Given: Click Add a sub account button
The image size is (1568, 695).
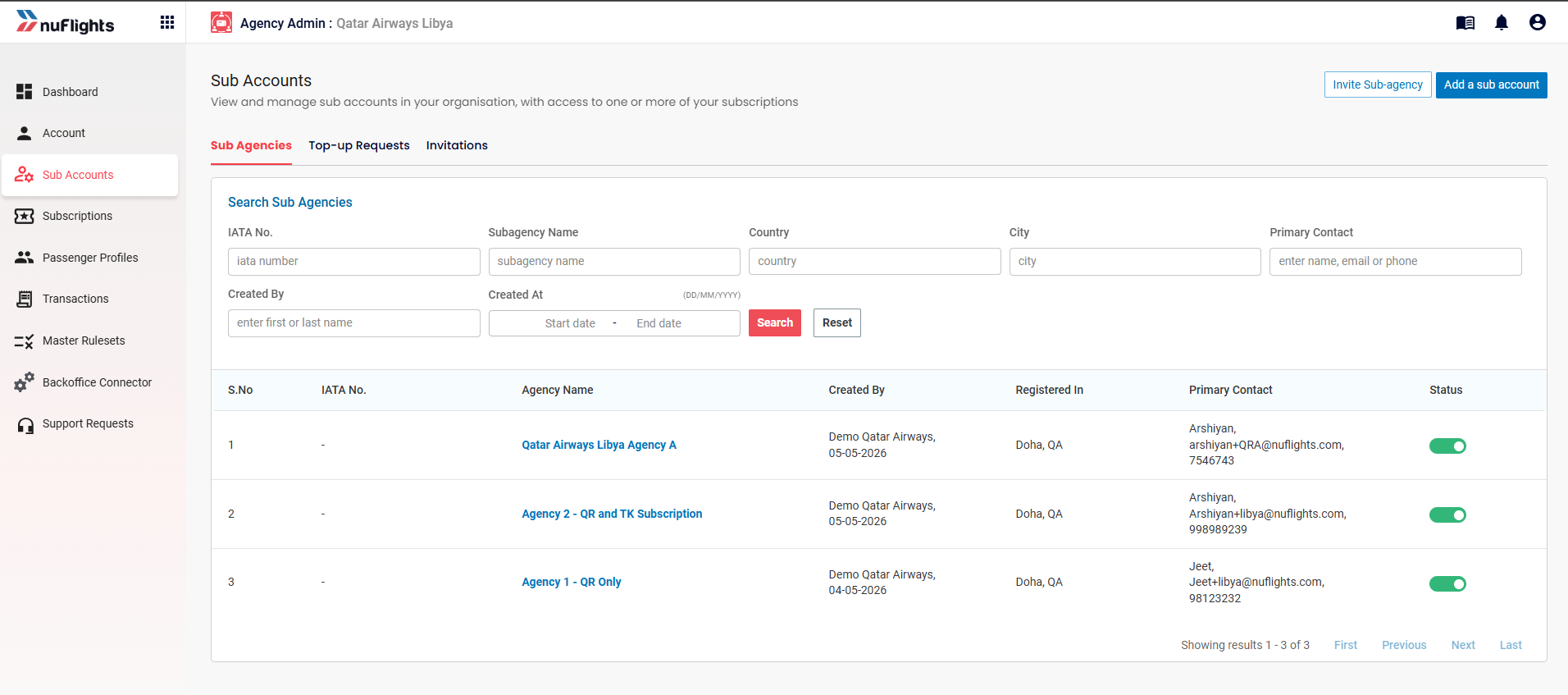Looking at the screenshot, I should [x=1491, y=85].
